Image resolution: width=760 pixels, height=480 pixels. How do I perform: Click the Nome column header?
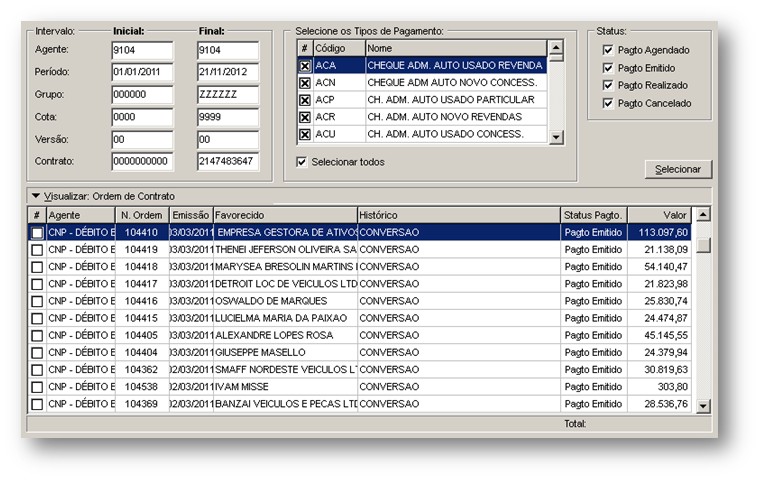(x=456, y=48)
